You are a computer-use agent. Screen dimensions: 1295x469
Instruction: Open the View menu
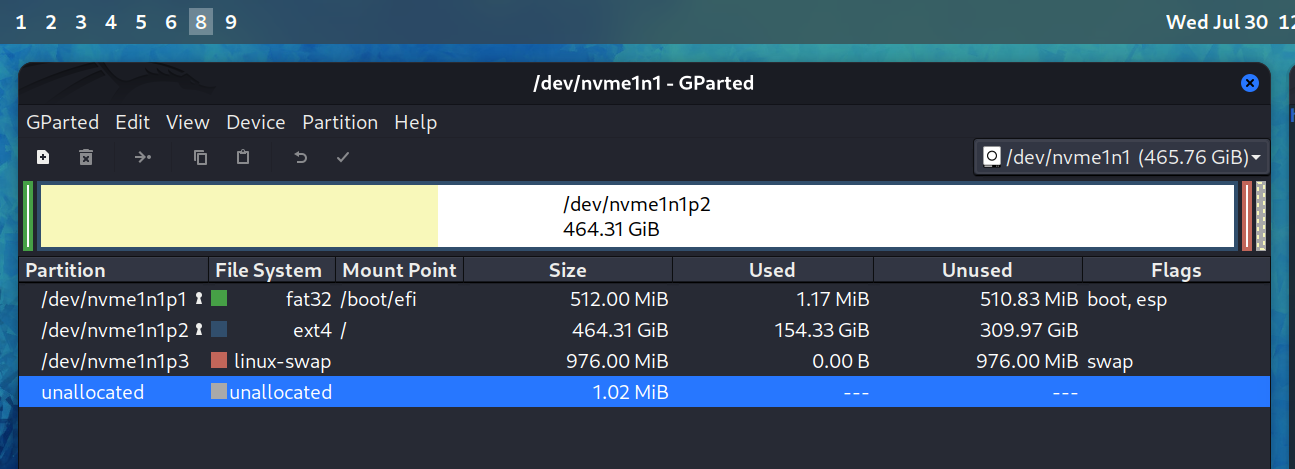188,122
